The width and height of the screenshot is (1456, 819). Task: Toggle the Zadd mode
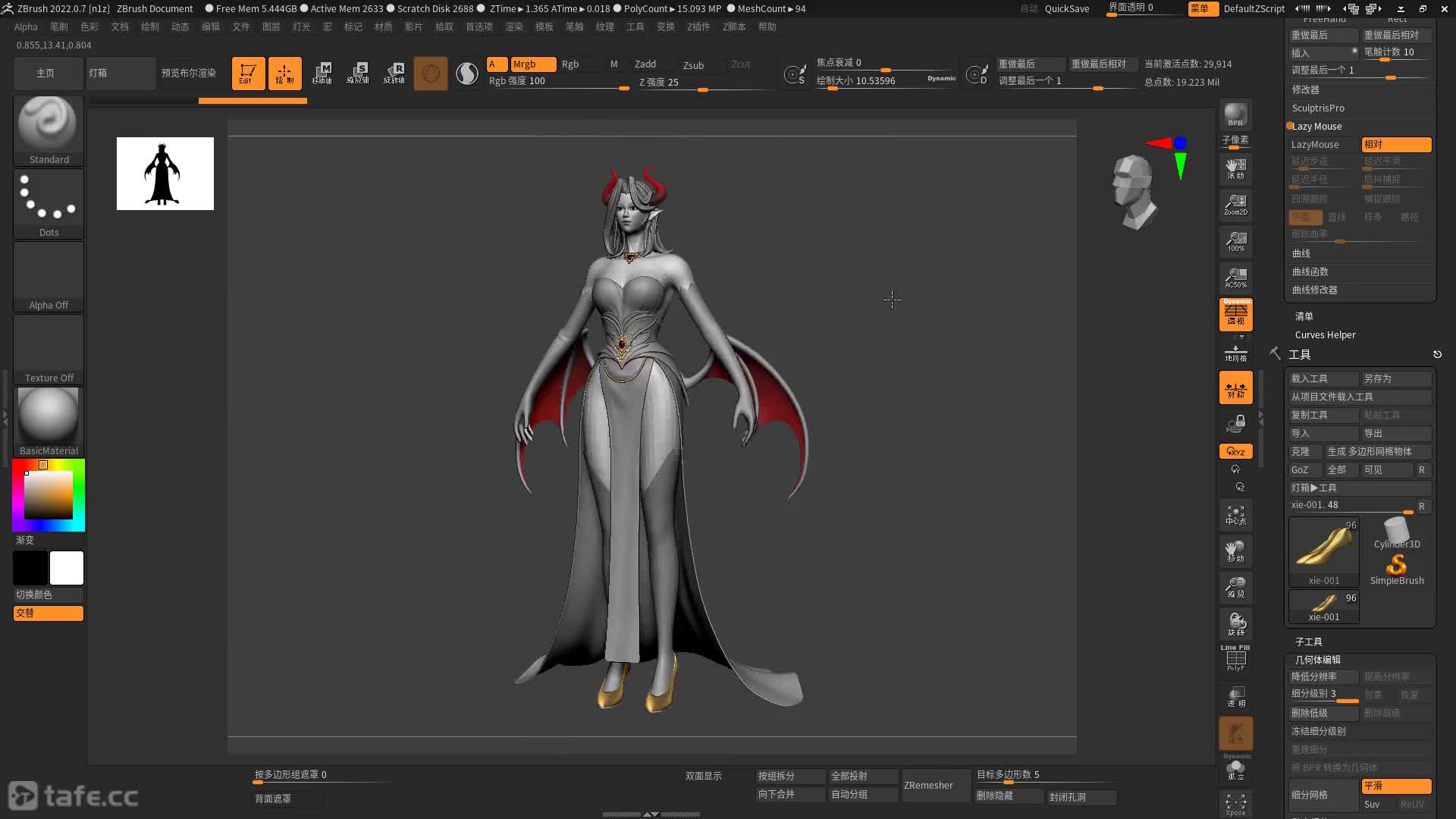[x=645, y=64]
